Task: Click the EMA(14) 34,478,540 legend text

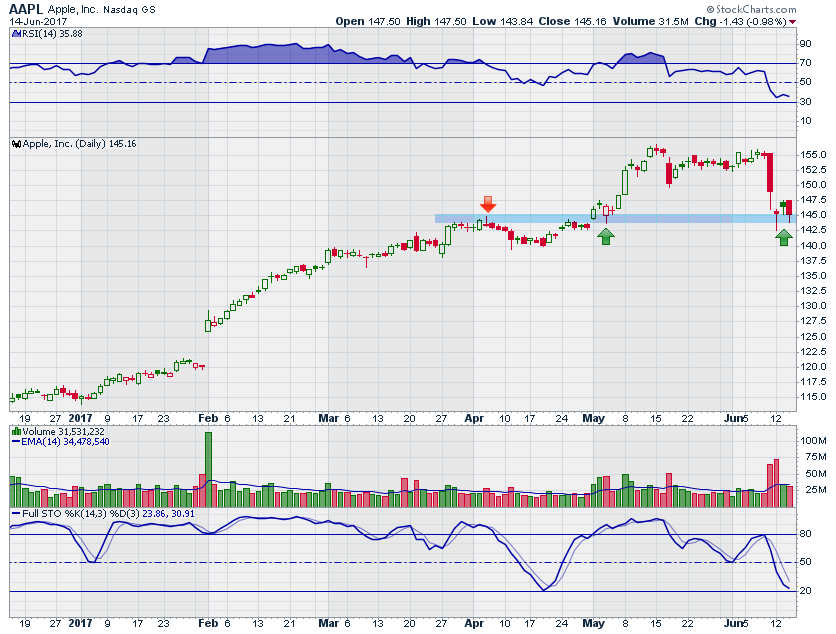Action: pyautogui.click(x=65, y=442)
